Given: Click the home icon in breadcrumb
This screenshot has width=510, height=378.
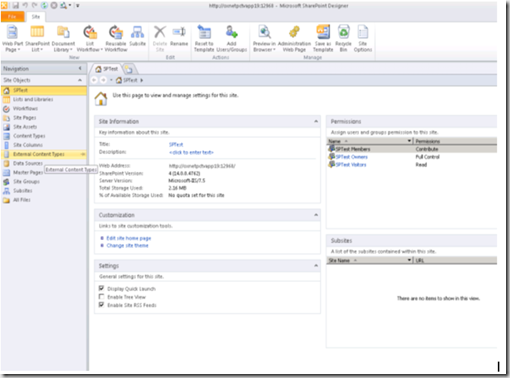Looking at the screenshot, I should pos(119,80).
